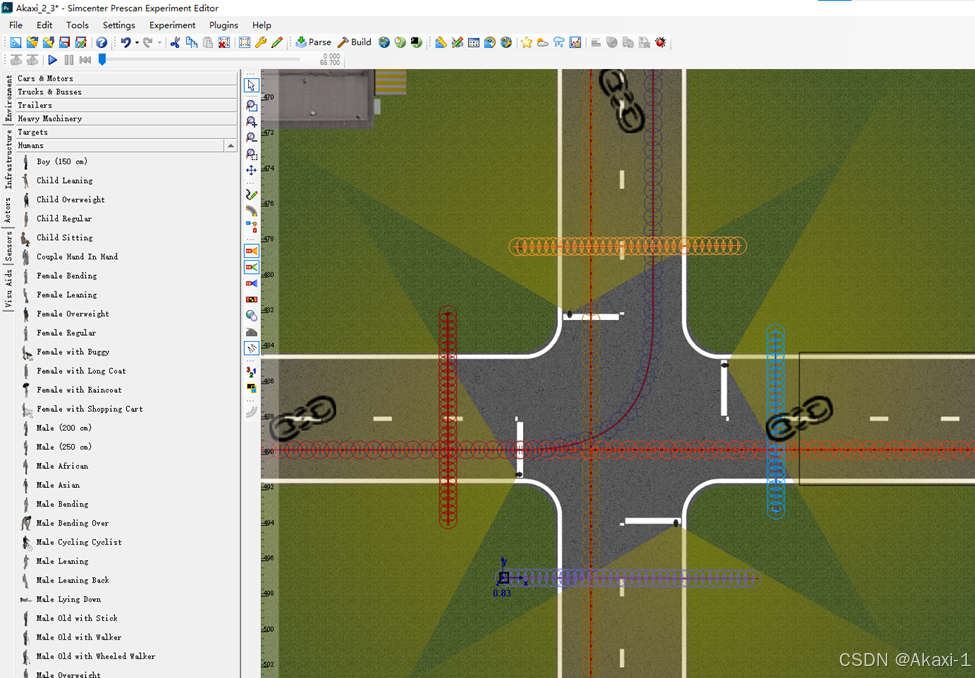Switch to the Infrastructure side tab
Screen dimensions: 975x678
[x=8, y=159]
